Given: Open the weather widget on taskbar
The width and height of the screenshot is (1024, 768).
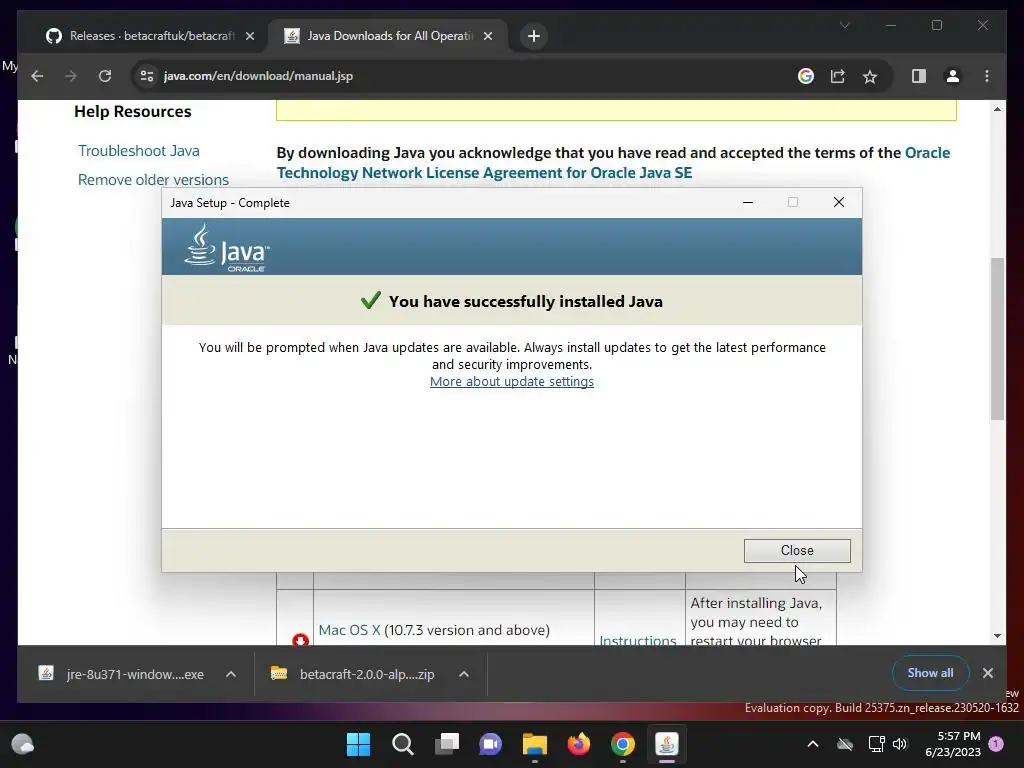Looking at the screenshot, I should (x=23, y=744).
